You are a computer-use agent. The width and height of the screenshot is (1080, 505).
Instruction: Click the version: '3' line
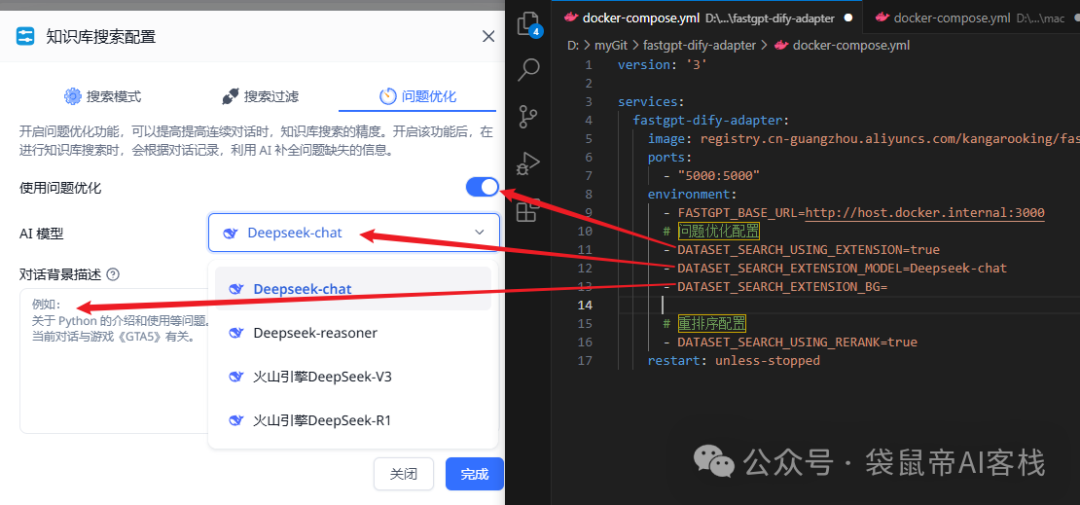[x=662, y=65]
